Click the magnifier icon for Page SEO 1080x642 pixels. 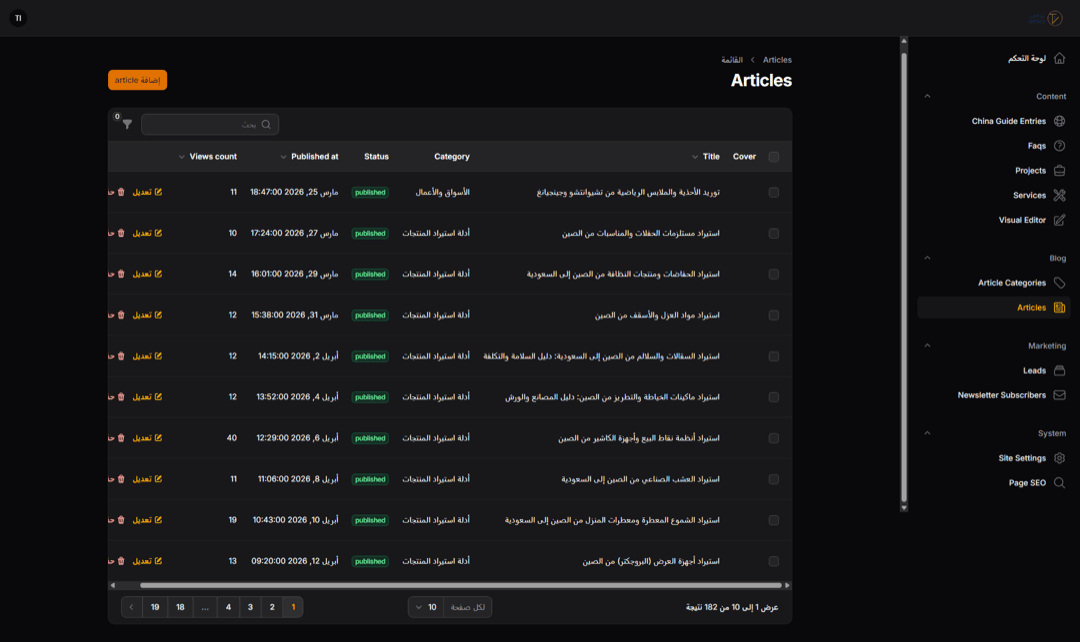point(1059,483)
